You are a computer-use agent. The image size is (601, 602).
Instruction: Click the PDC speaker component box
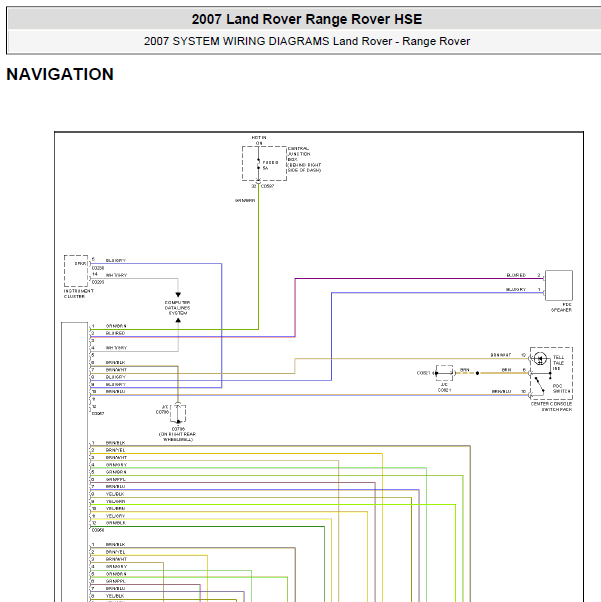(559, 285)
